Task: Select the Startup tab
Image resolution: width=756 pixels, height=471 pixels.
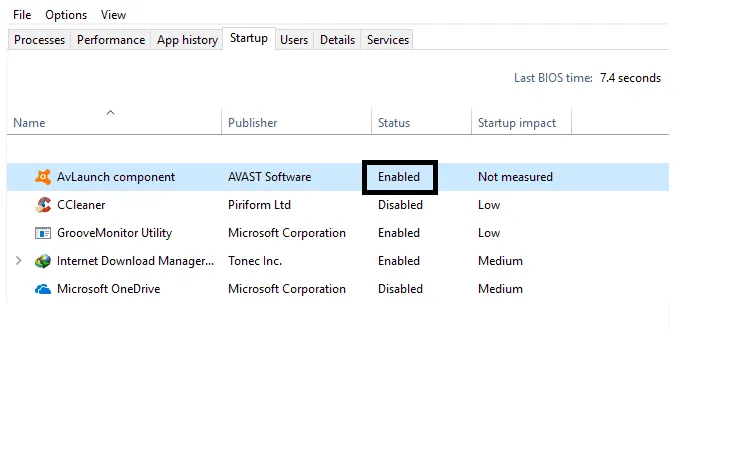Action: point(249,38)
